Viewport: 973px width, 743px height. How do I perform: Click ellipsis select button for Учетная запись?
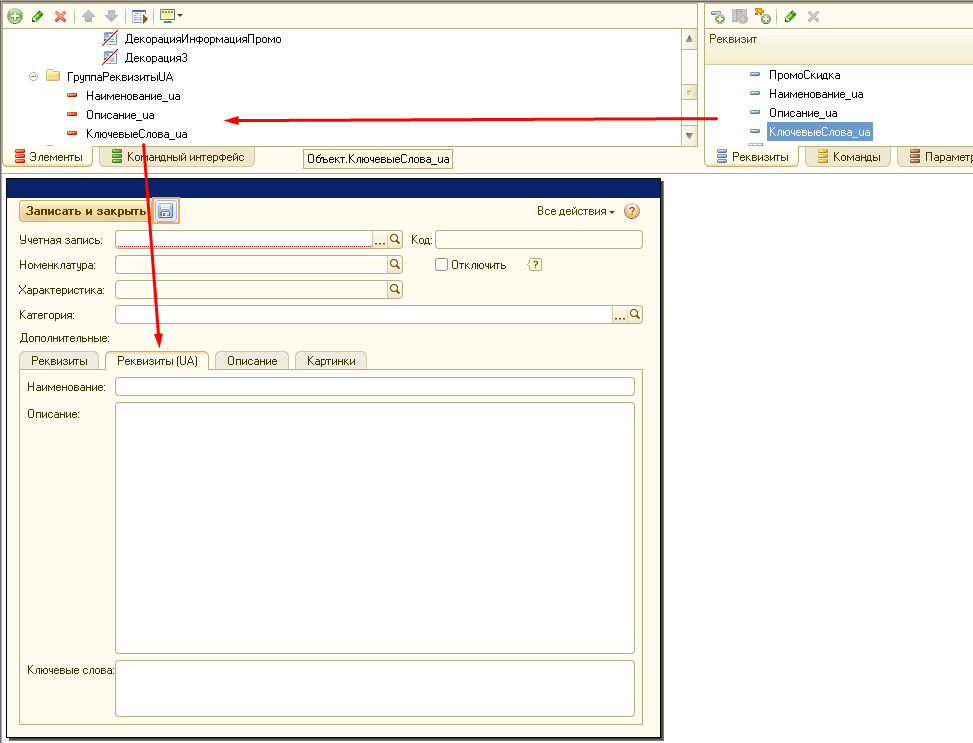380,240
